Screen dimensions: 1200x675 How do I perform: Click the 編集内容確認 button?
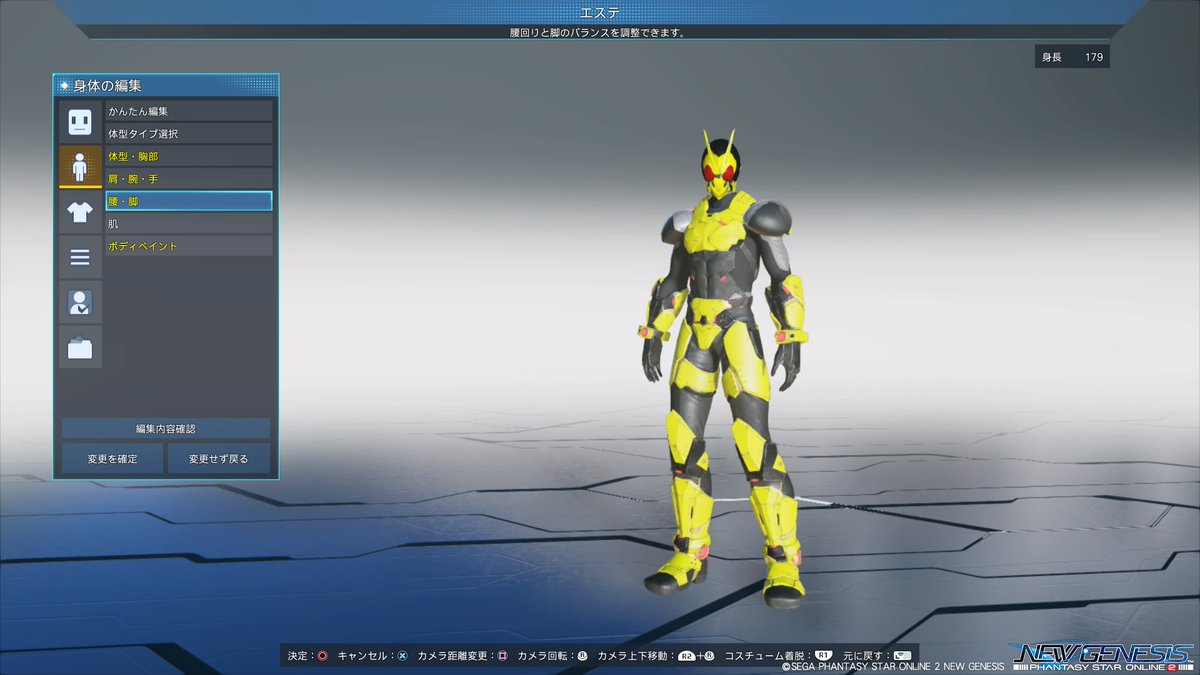pyautogui.click(x=166, y=428)
